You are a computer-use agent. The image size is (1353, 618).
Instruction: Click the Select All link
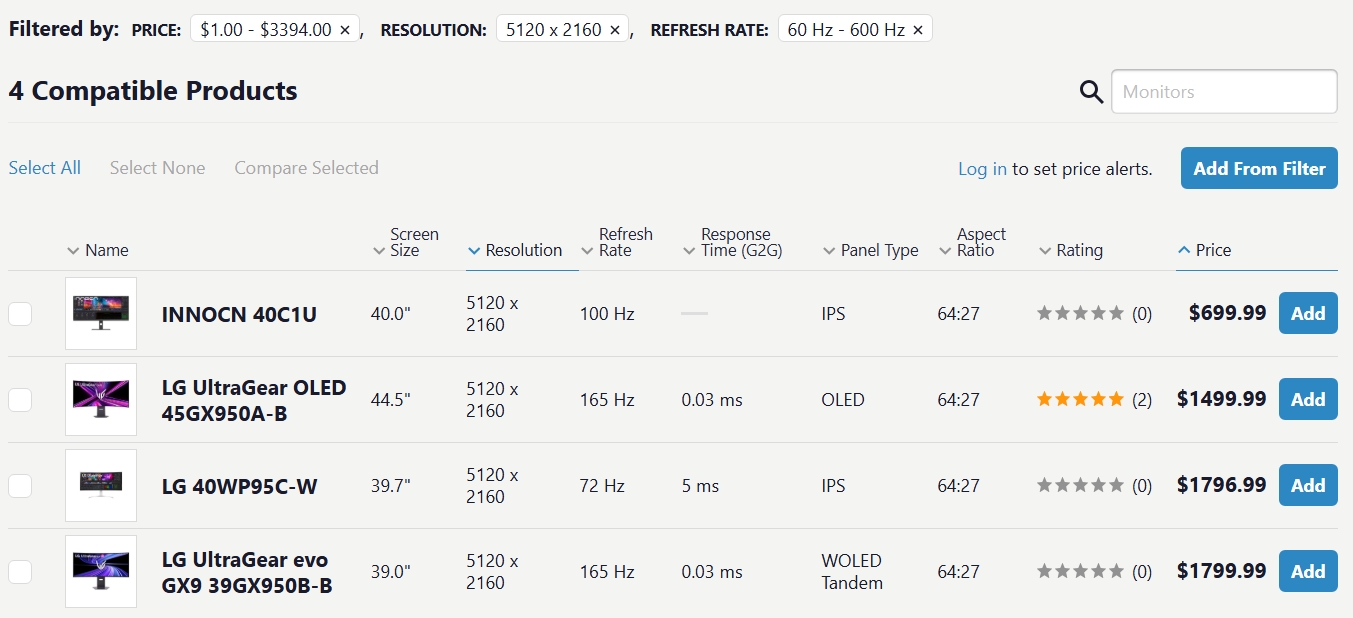pyautogui.click(x=45, y=168)
